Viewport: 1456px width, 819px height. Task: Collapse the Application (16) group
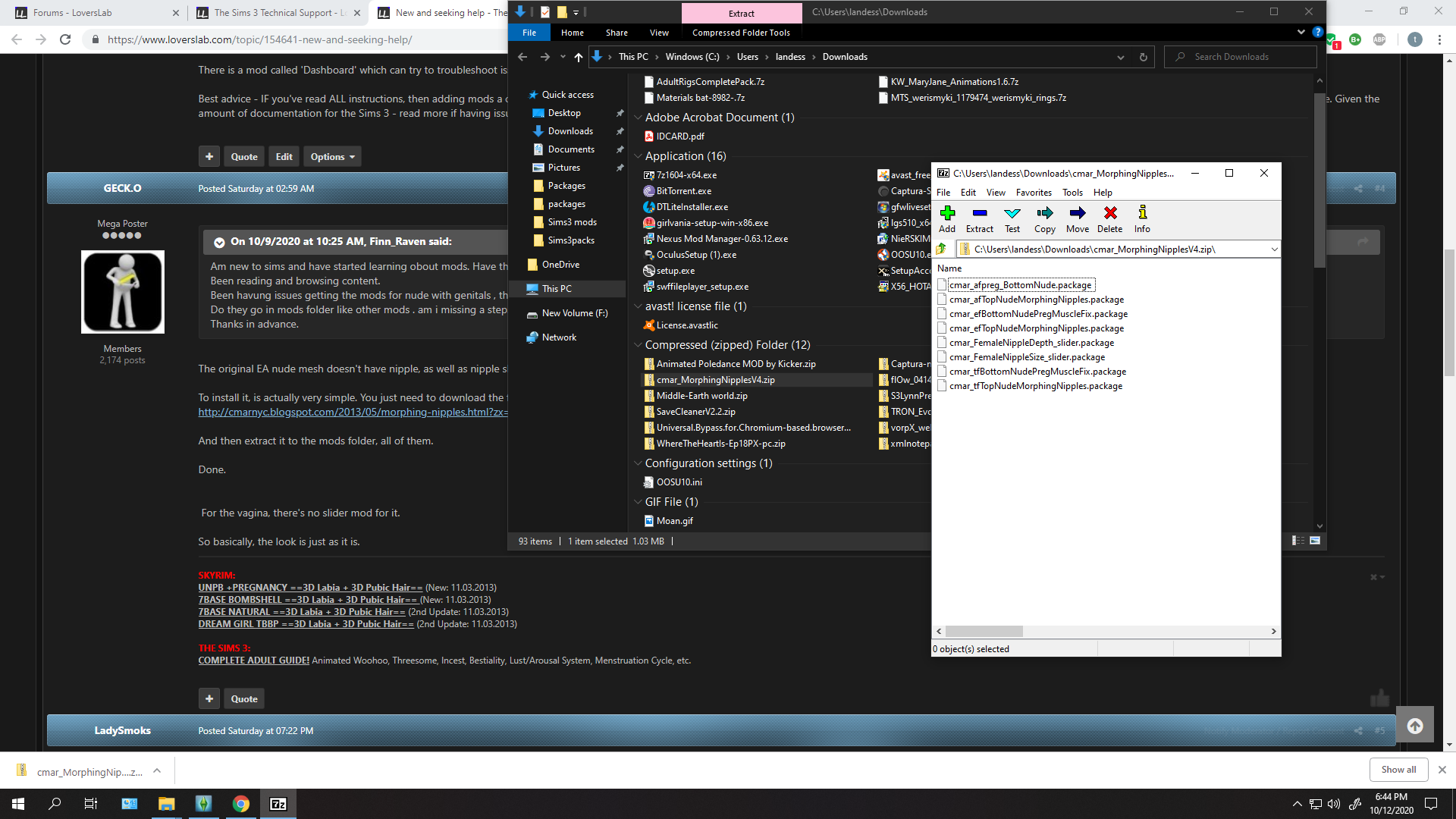(x=638, y=156)
